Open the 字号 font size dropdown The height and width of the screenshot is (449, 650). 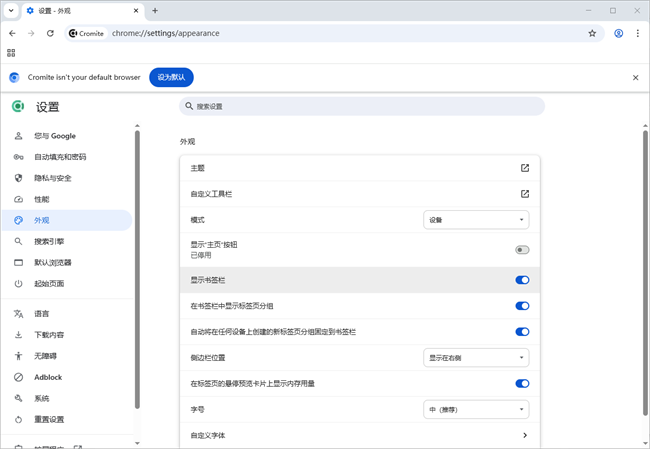pyautogui.click(x=476, y=409)
